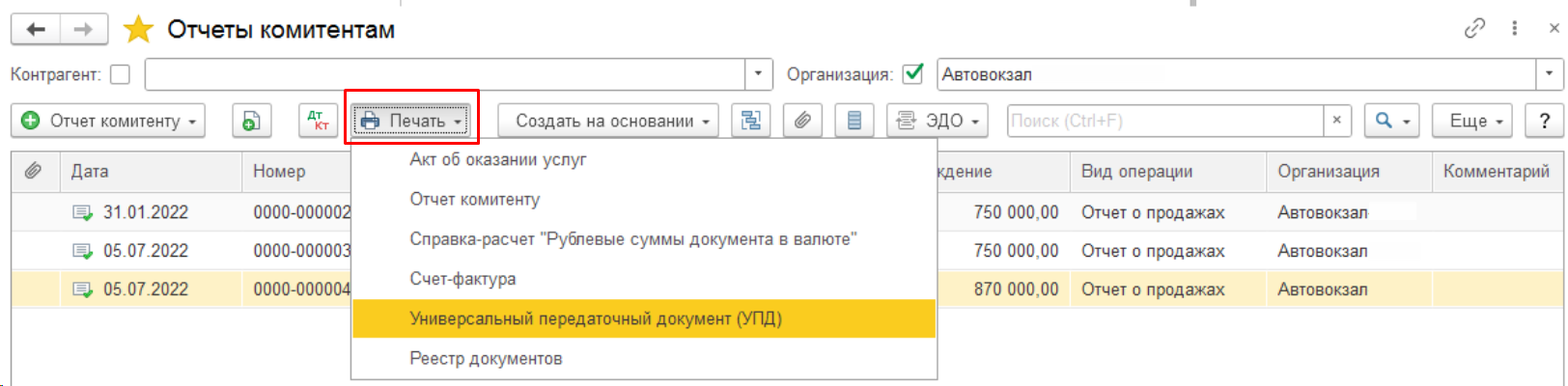Click the paperclip attachments icon
The width and height of the screenshot is (1568, 386).
coord(802,121)
